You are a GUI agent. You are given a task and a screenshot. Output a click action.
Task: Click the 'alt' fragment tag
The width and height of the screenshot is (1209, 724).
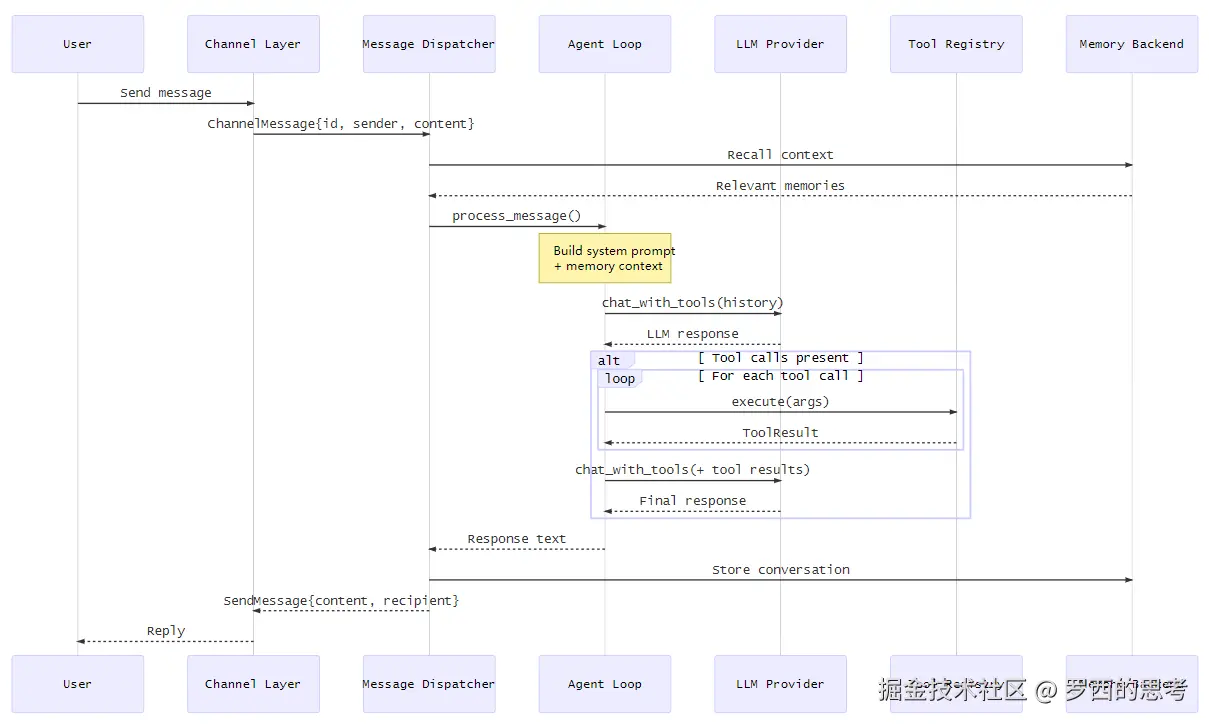(610, 360)
